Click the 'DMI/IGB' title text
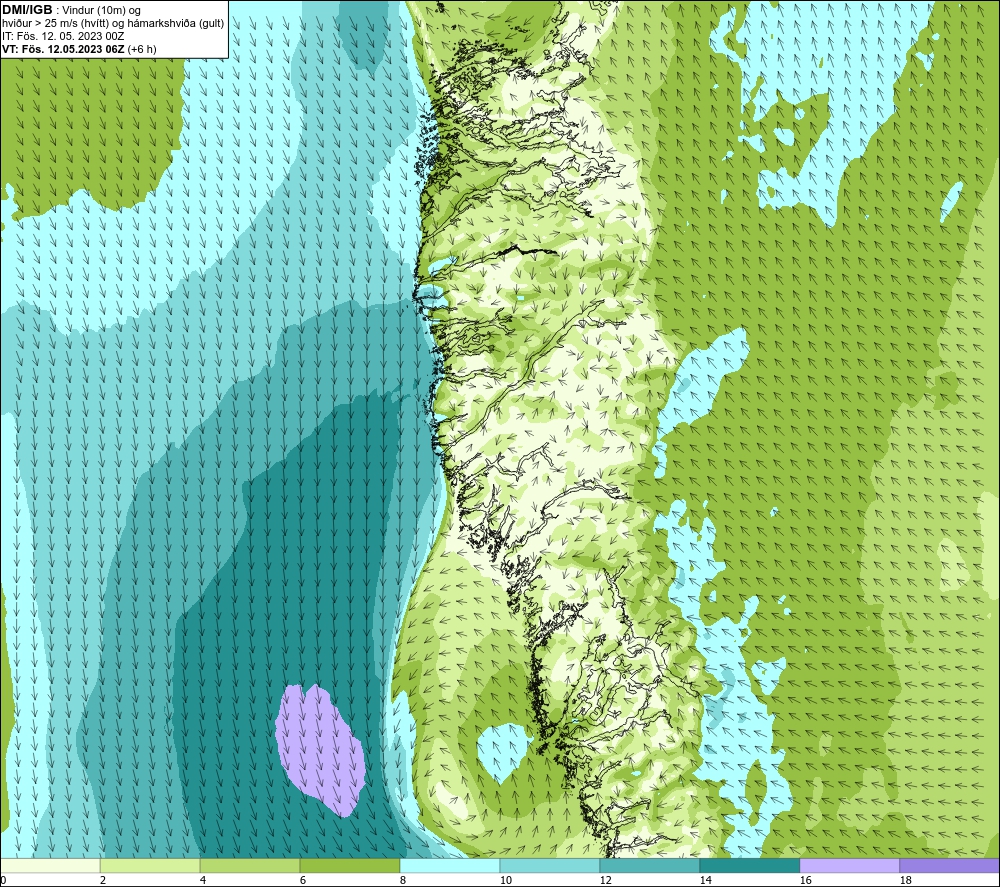 click(27, 10)
